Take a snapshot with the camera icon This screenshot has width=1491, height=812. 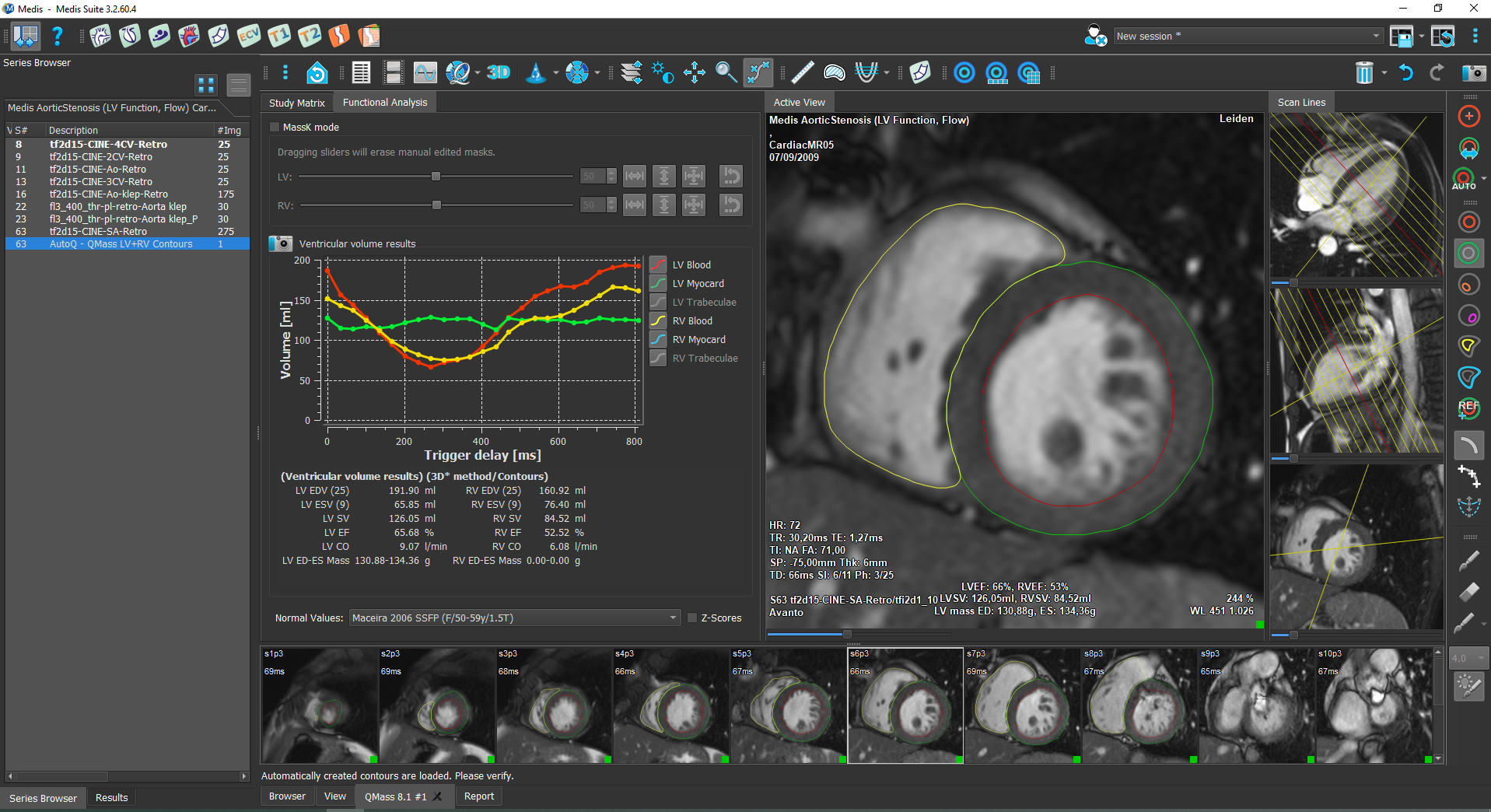coord(1473,73)
